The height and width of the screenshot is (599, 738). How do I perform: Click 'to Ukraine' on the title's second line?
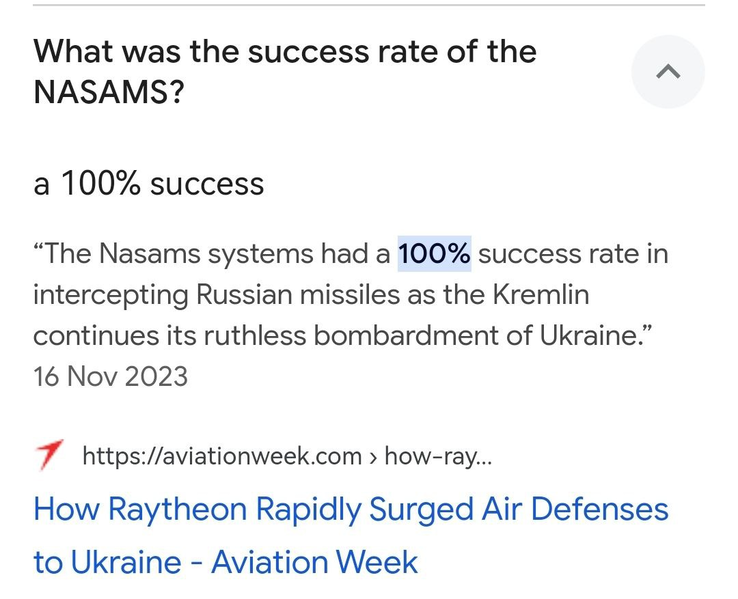(x=107, y=562)
